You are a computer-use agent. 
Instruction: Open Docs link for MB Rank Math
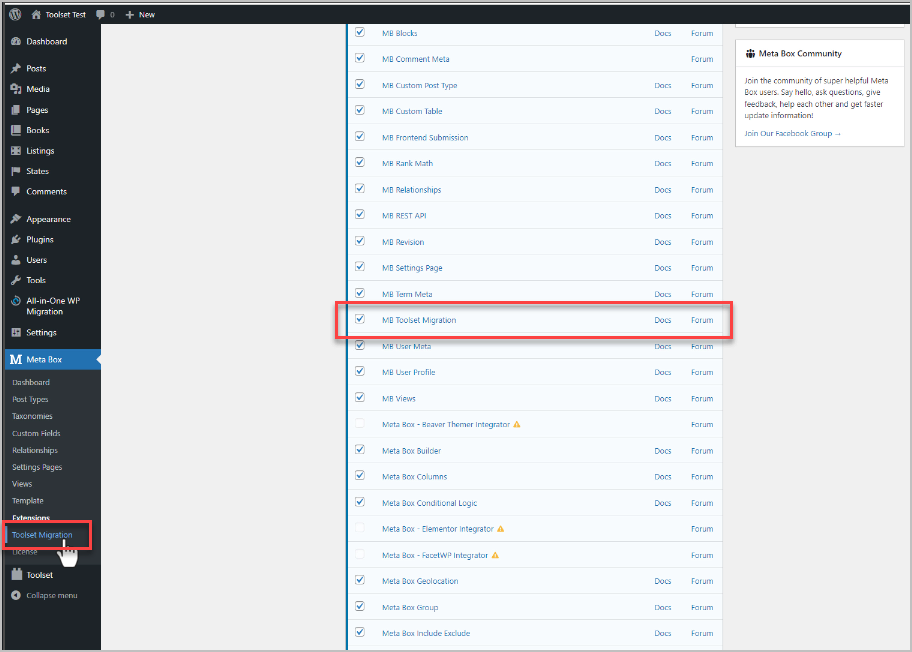[662, 163]
